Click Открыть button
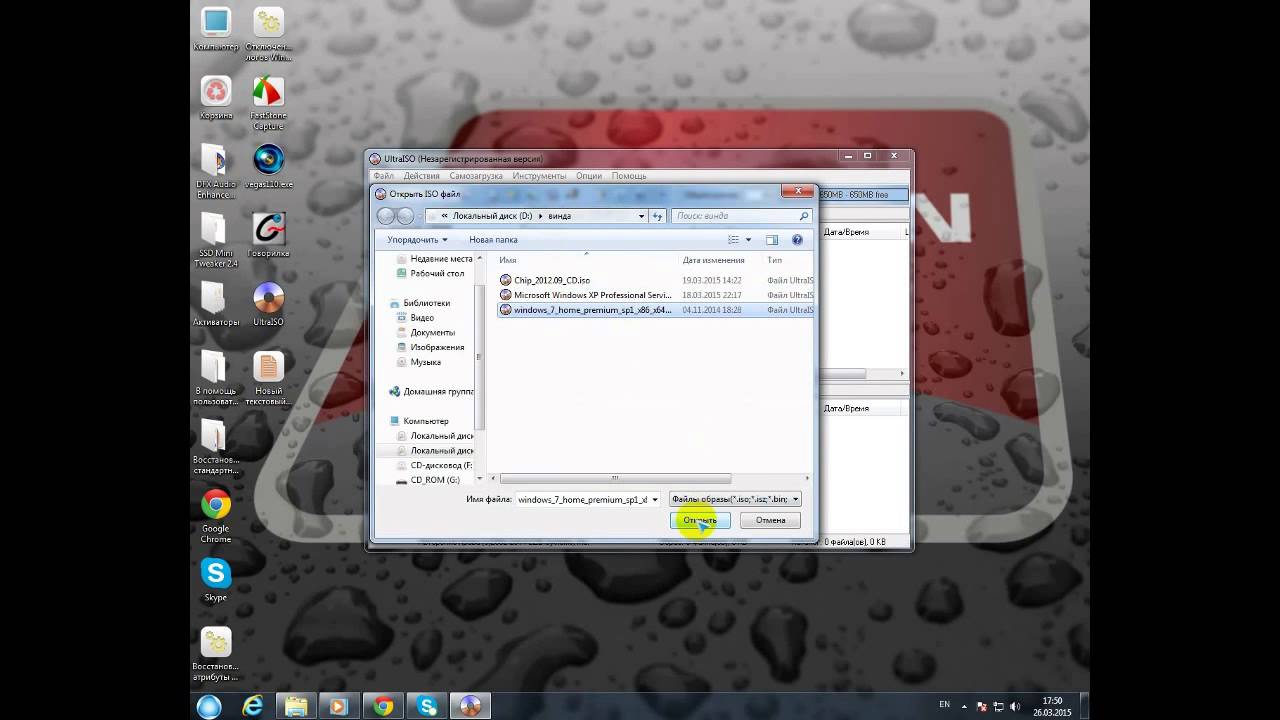This screenshot has height=720, width=1280. (700, 520)
